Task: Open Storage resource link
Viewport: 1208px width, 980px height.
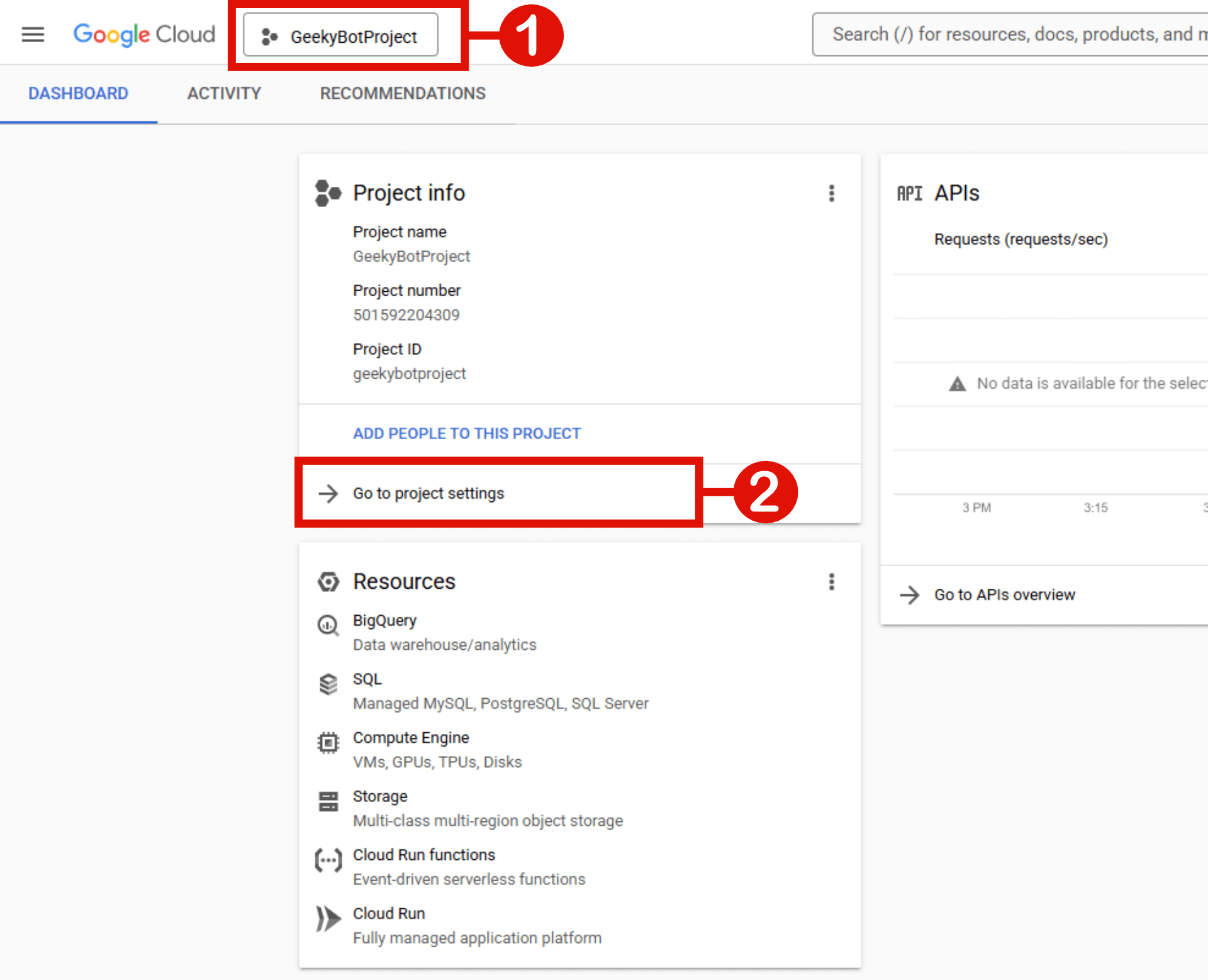Action: tap(380, 796)
